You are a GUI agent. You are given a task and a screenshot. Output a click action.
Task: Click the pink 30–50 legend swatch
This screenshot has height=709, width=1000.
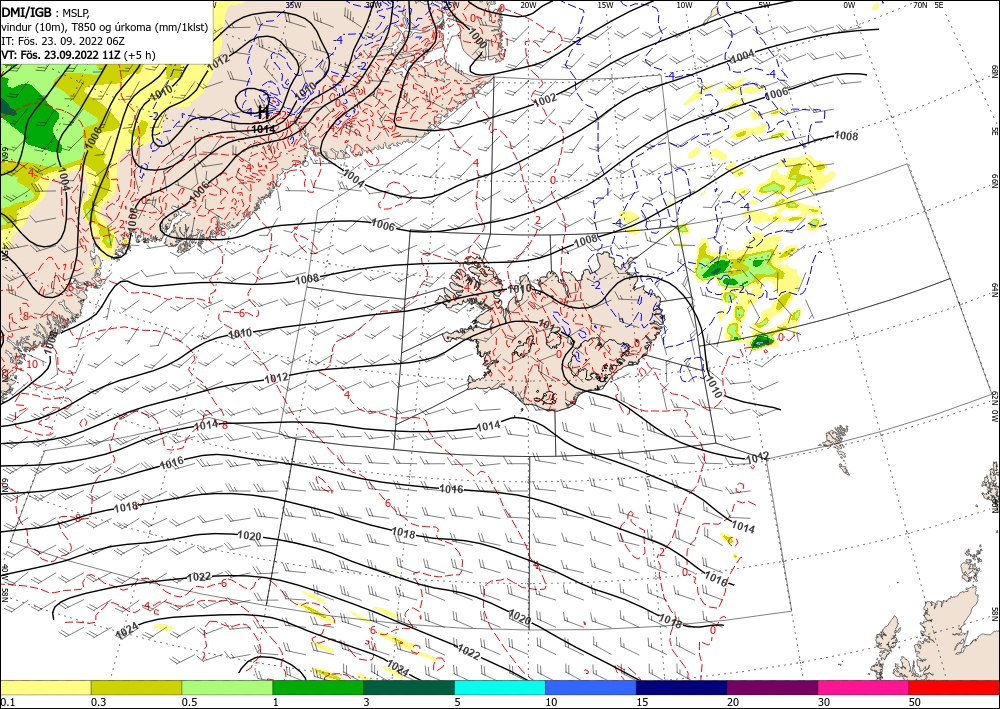click(864, 688)
